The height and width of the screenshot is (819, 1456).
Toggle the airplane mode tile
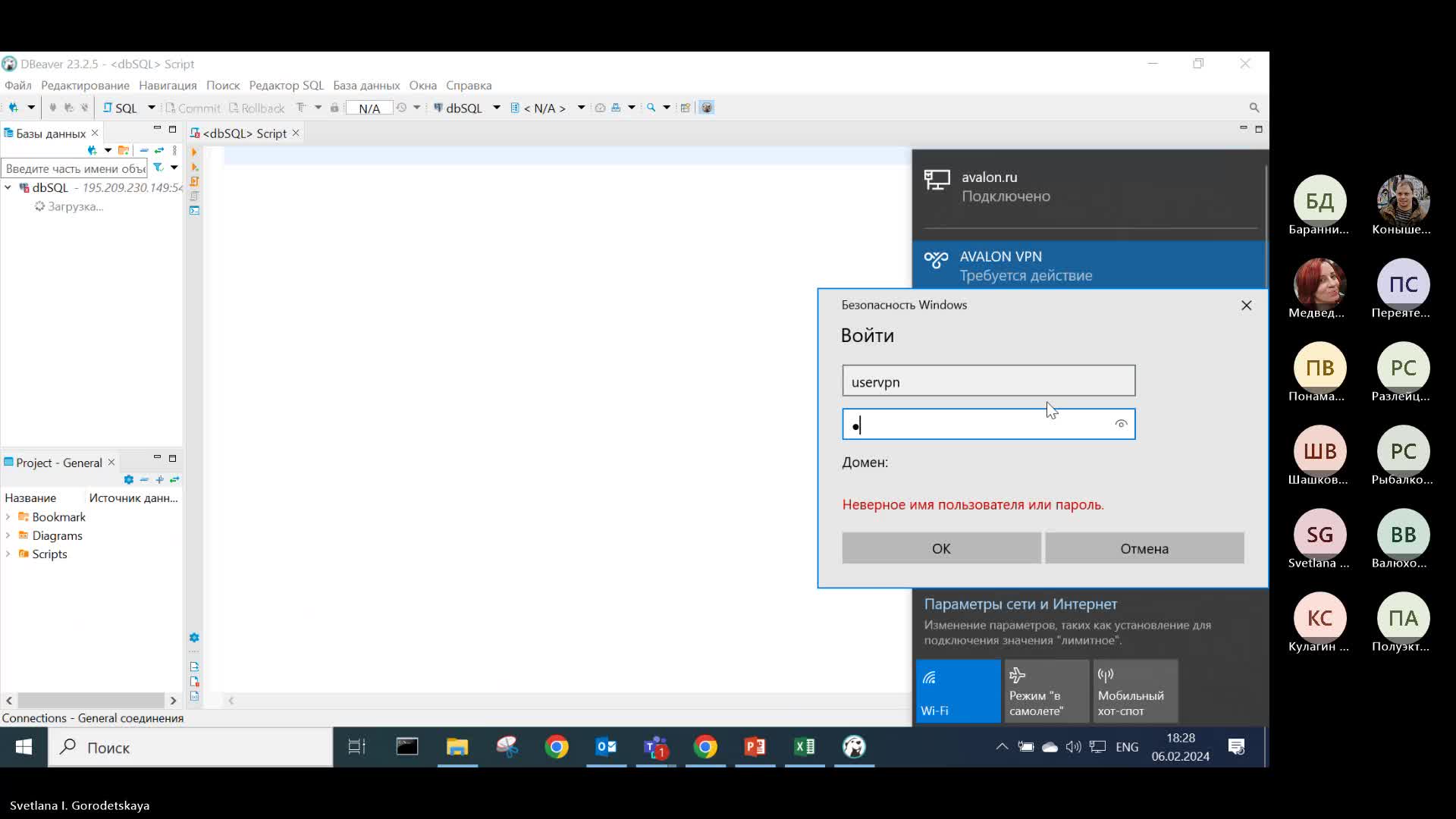click(x=1046, y=691)
